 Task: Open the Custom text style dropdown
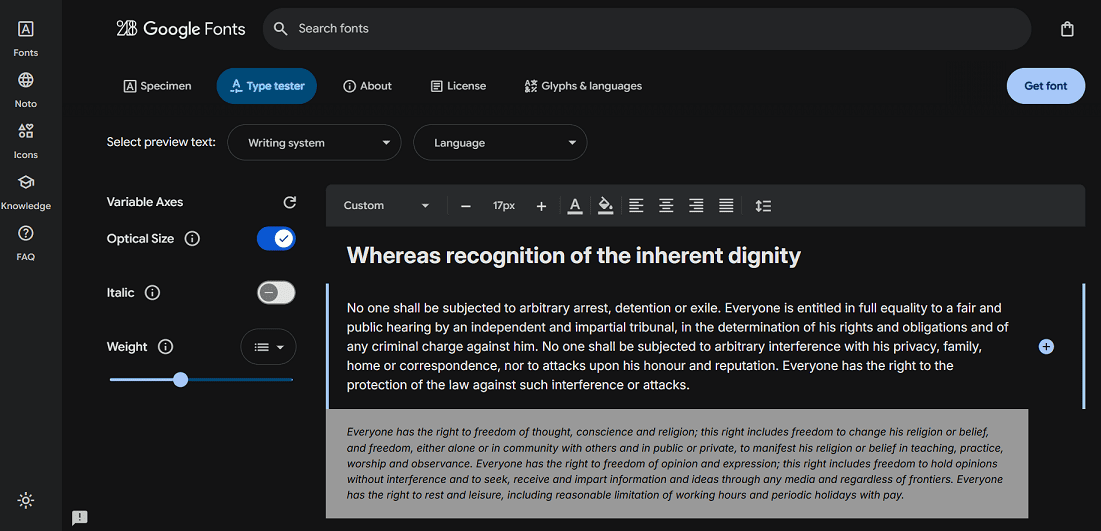[x=386, y=206]
